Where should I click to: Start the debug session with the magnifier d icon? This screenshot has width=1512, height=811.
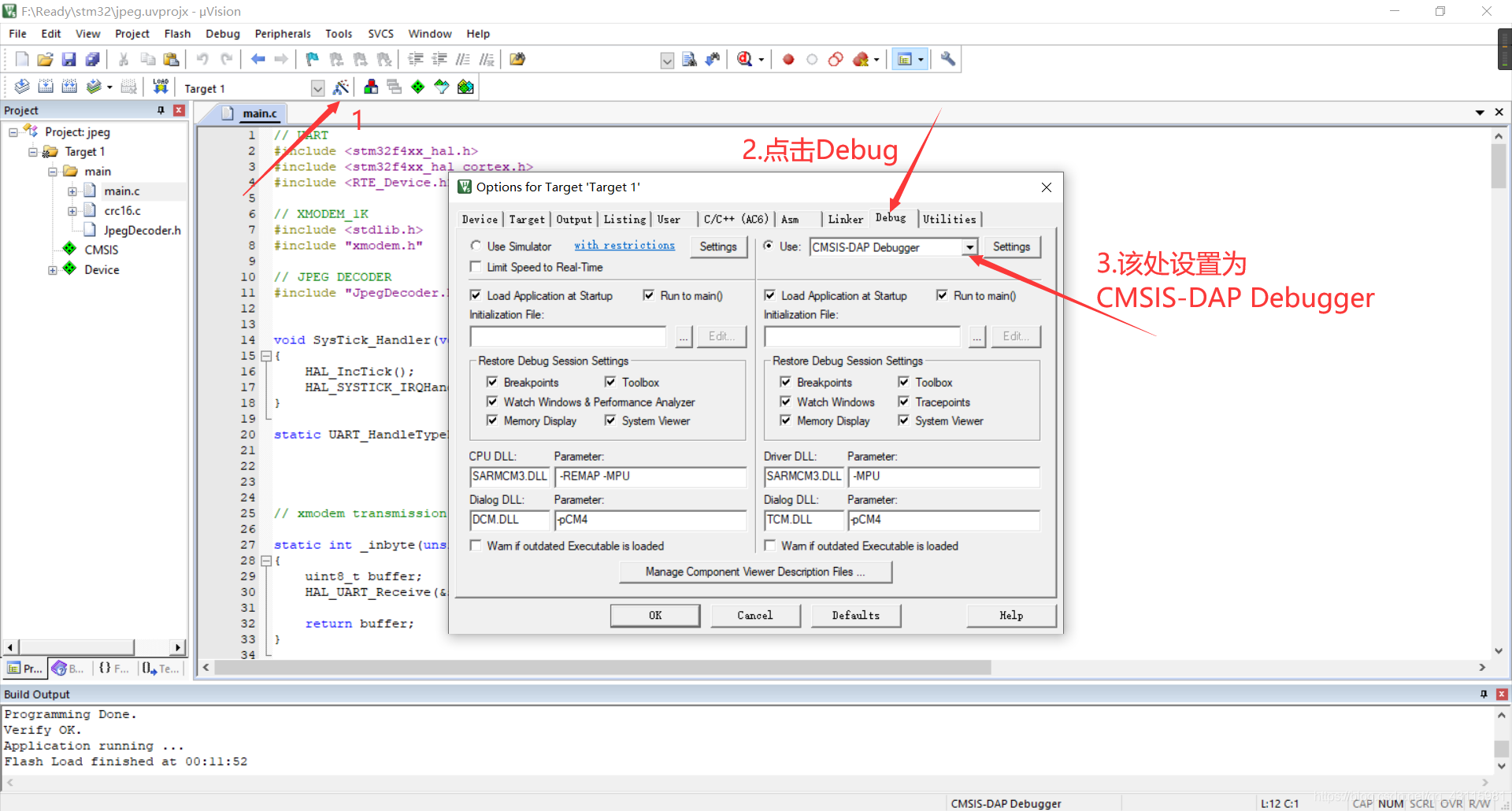coord(745,59)
